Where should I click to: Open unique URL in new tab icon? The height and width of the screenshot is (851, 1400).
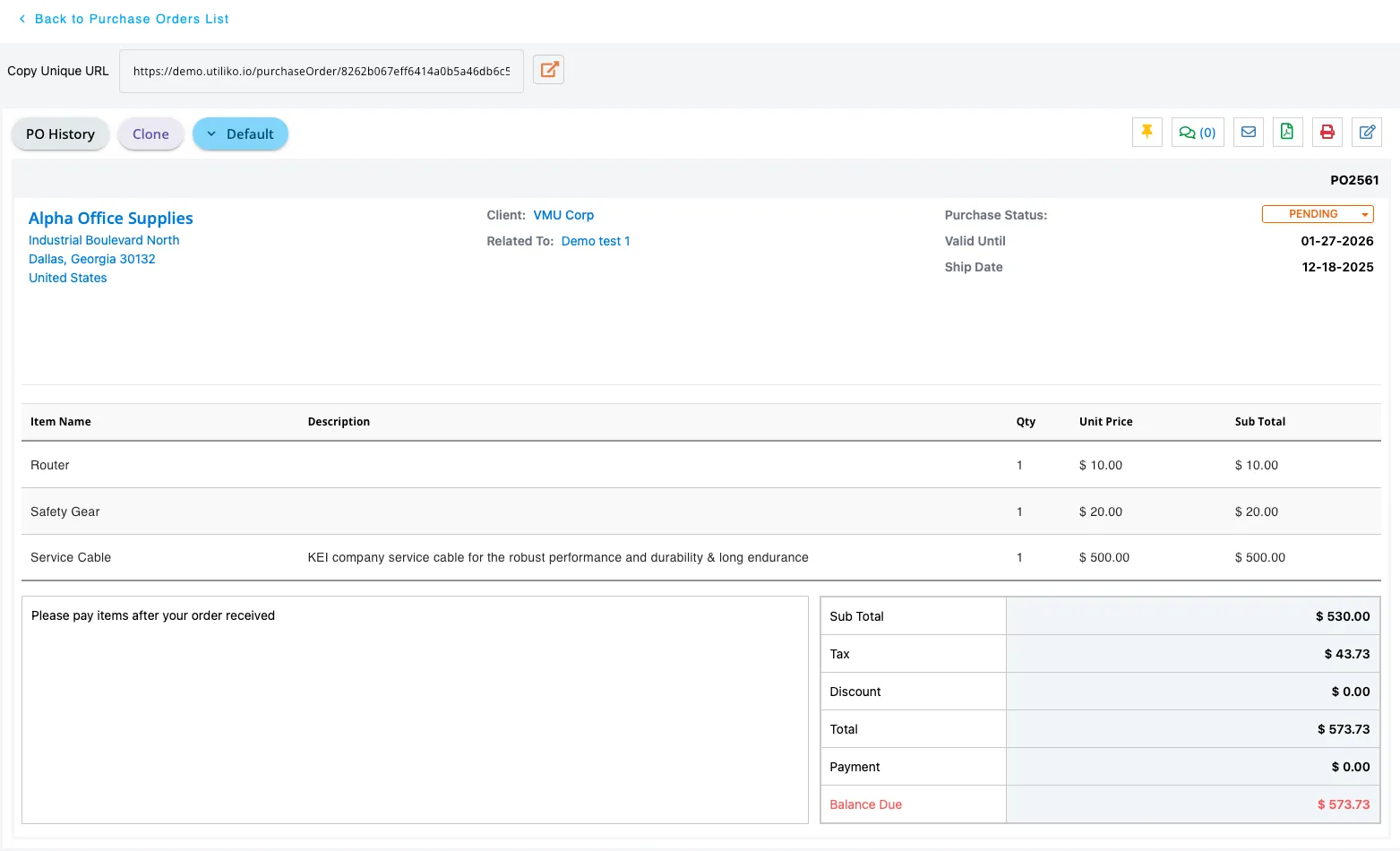[548, 70]
